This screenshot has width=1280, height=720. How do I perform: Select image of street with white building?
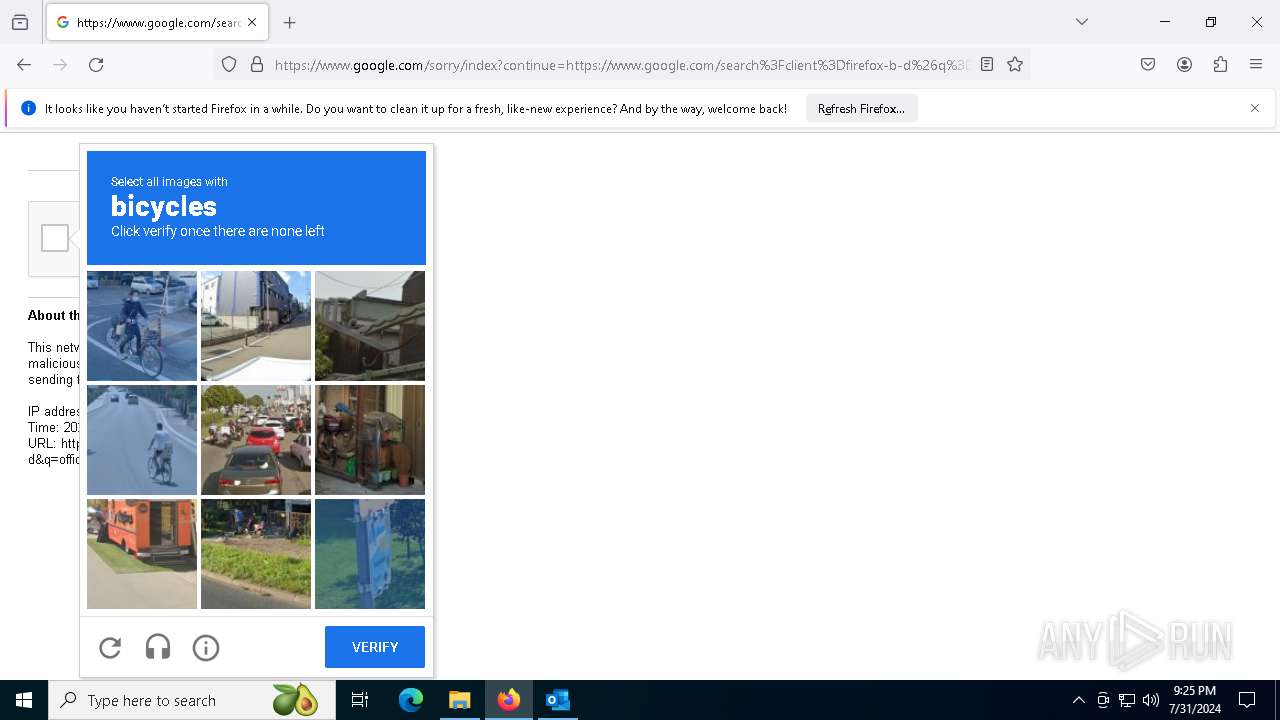coord(256,326)
